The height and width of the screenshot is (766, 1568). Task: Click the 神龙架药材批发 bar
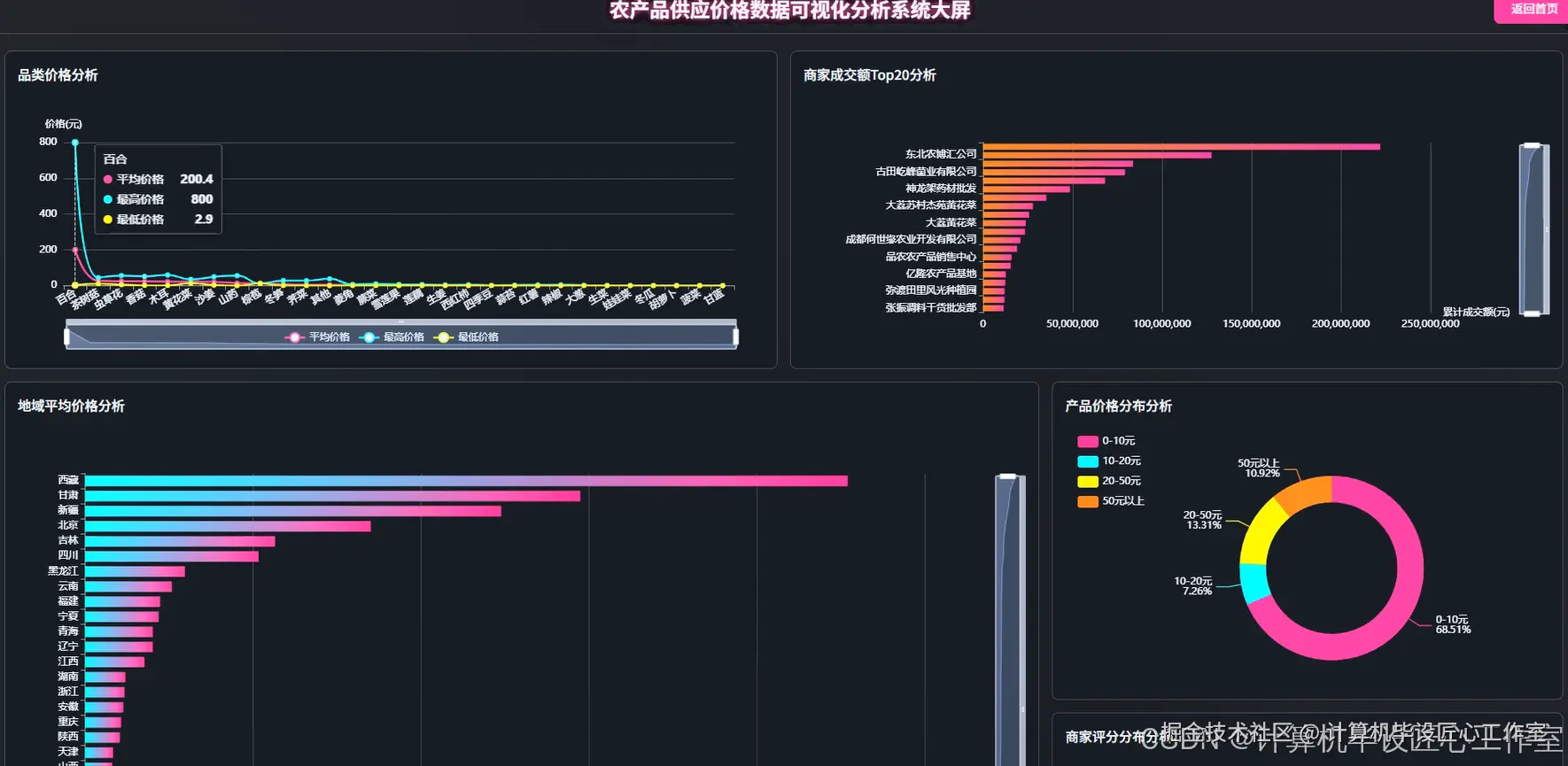[1027, 189]
